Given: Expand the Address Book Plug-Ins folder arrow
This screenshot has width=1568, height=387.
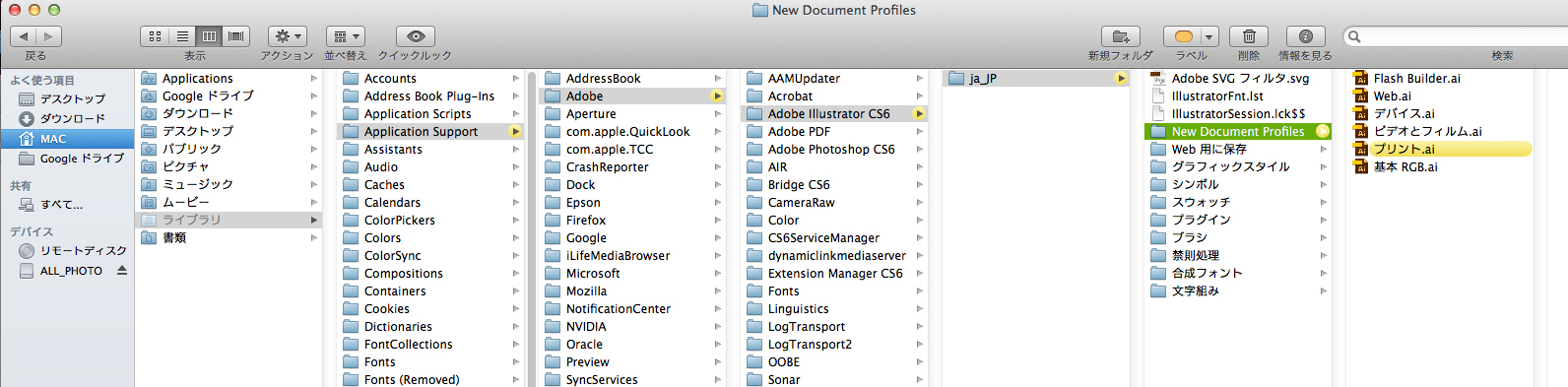Looking at the screenshot, I should (515, 96).
